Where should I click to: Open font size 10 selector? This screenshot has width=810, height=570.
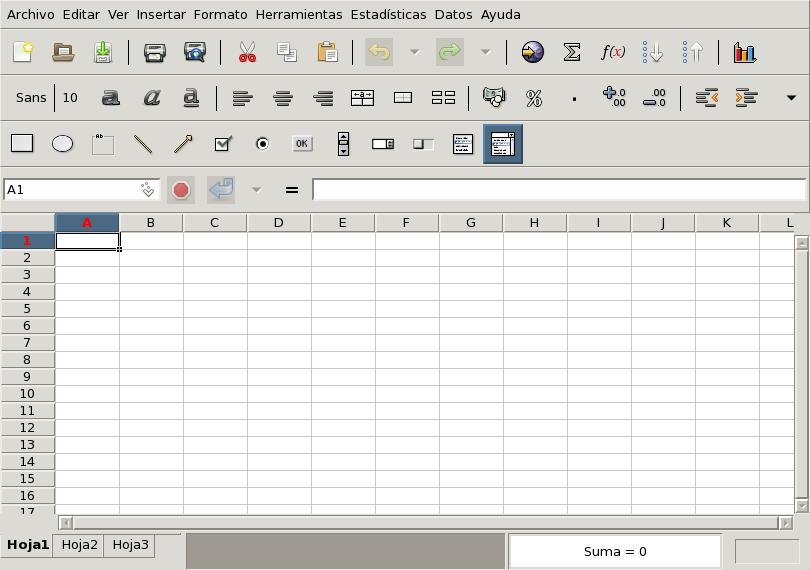[70, 98]
